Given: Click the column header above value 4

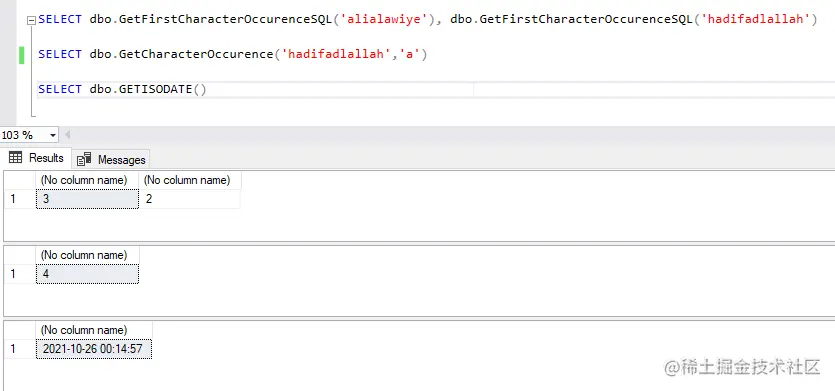Looking at the screenshot, I should point(87,255).
